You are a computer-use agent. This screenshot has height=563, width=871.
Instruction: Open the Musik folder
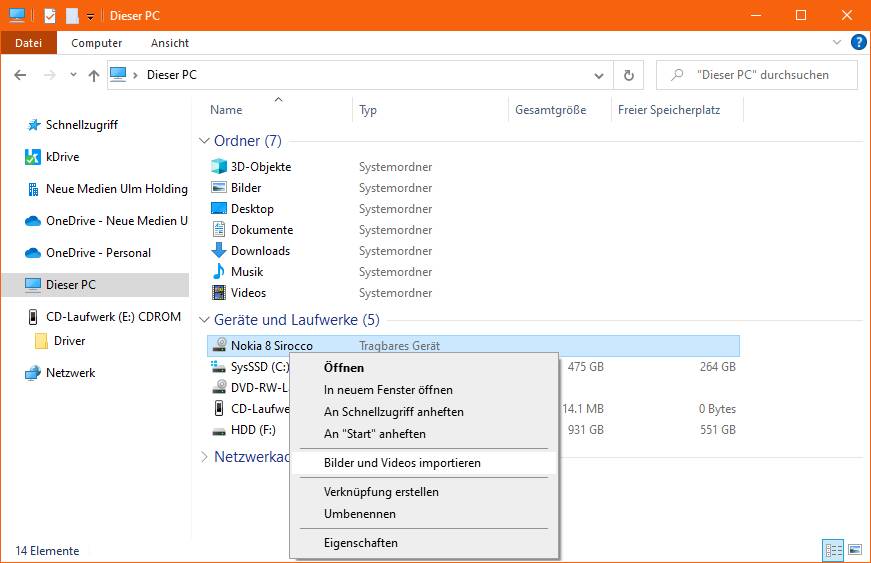point(247,272)
